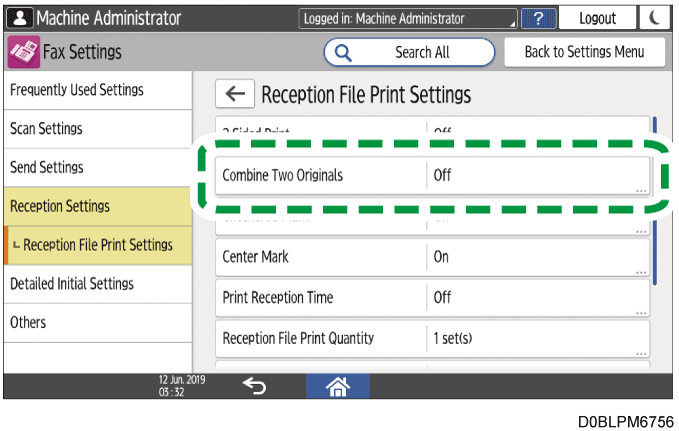Click the Fax Settings icon
The height and width of the screenshot is (431, 679).
point(20,52)
